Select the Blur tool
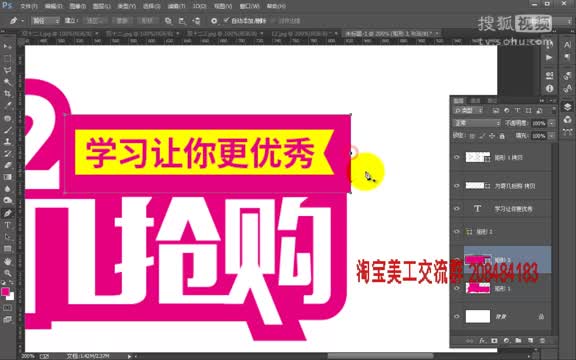Viewport: 576px width, 360px height. pos(7,189)
